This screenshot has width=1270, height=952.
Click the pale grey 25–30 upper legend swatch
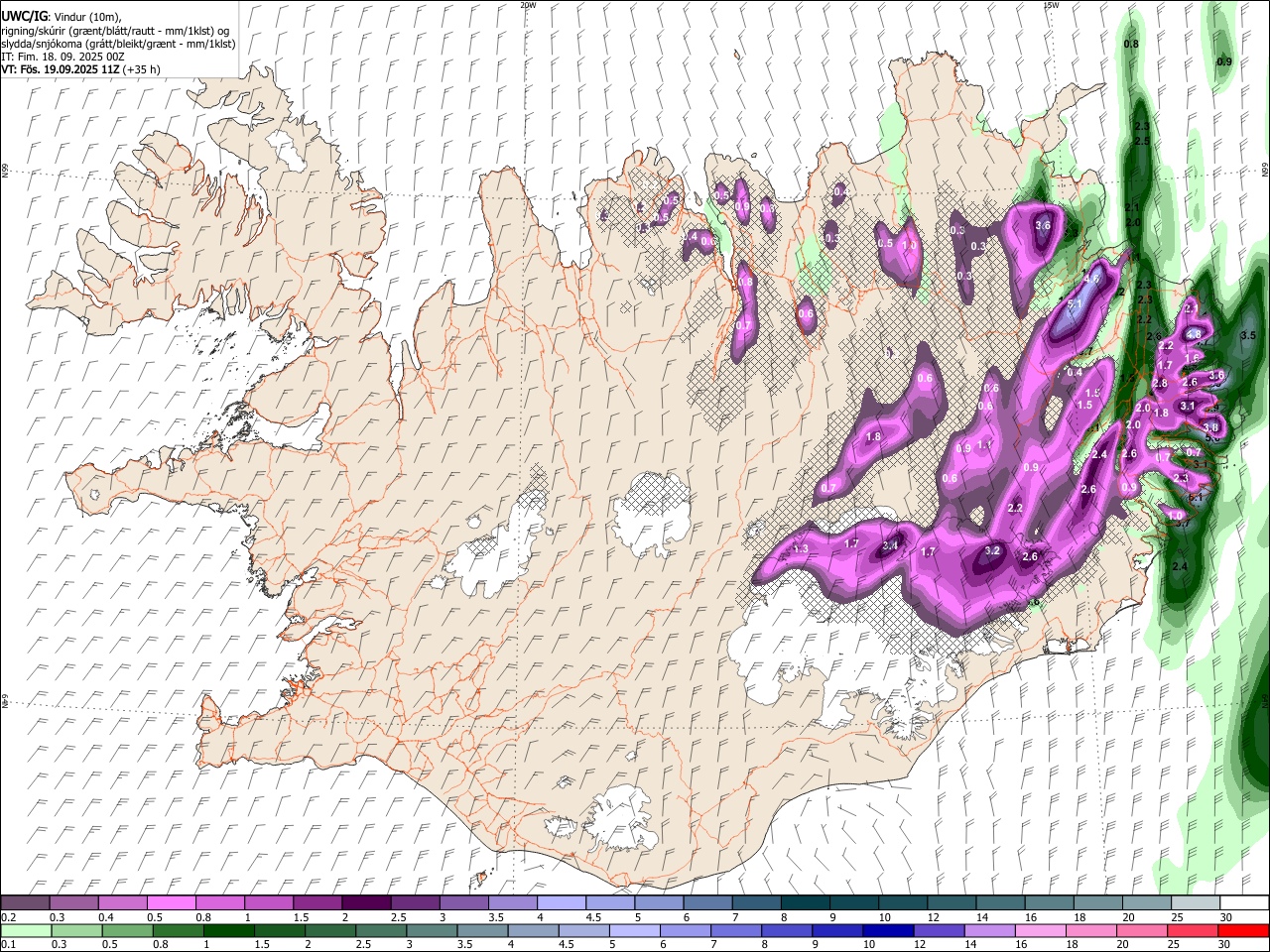point(1197,902)
